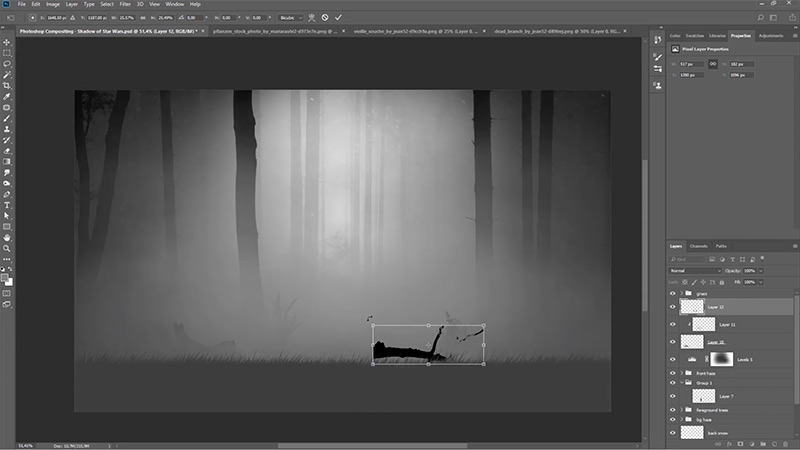Hide Layer 12 visibility eye
800x450 pixels.
tap(672, 307)
